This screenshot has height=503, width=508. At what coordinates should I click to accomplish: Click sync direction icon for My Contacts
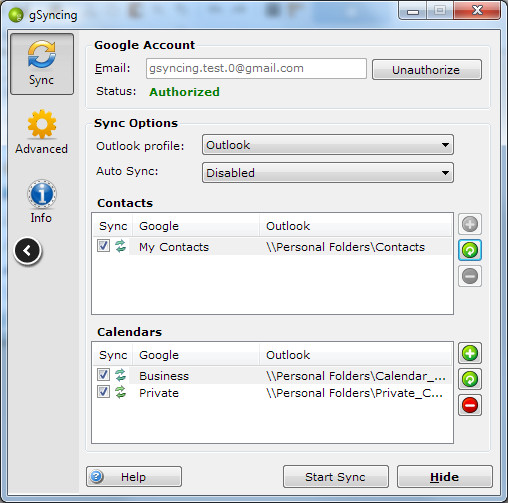click(120, 246)
